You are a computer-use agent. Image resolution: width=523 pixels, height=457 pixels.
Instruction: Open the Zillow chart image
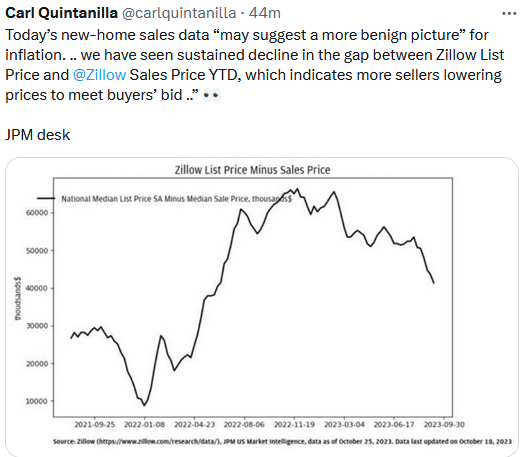(262, 307)
